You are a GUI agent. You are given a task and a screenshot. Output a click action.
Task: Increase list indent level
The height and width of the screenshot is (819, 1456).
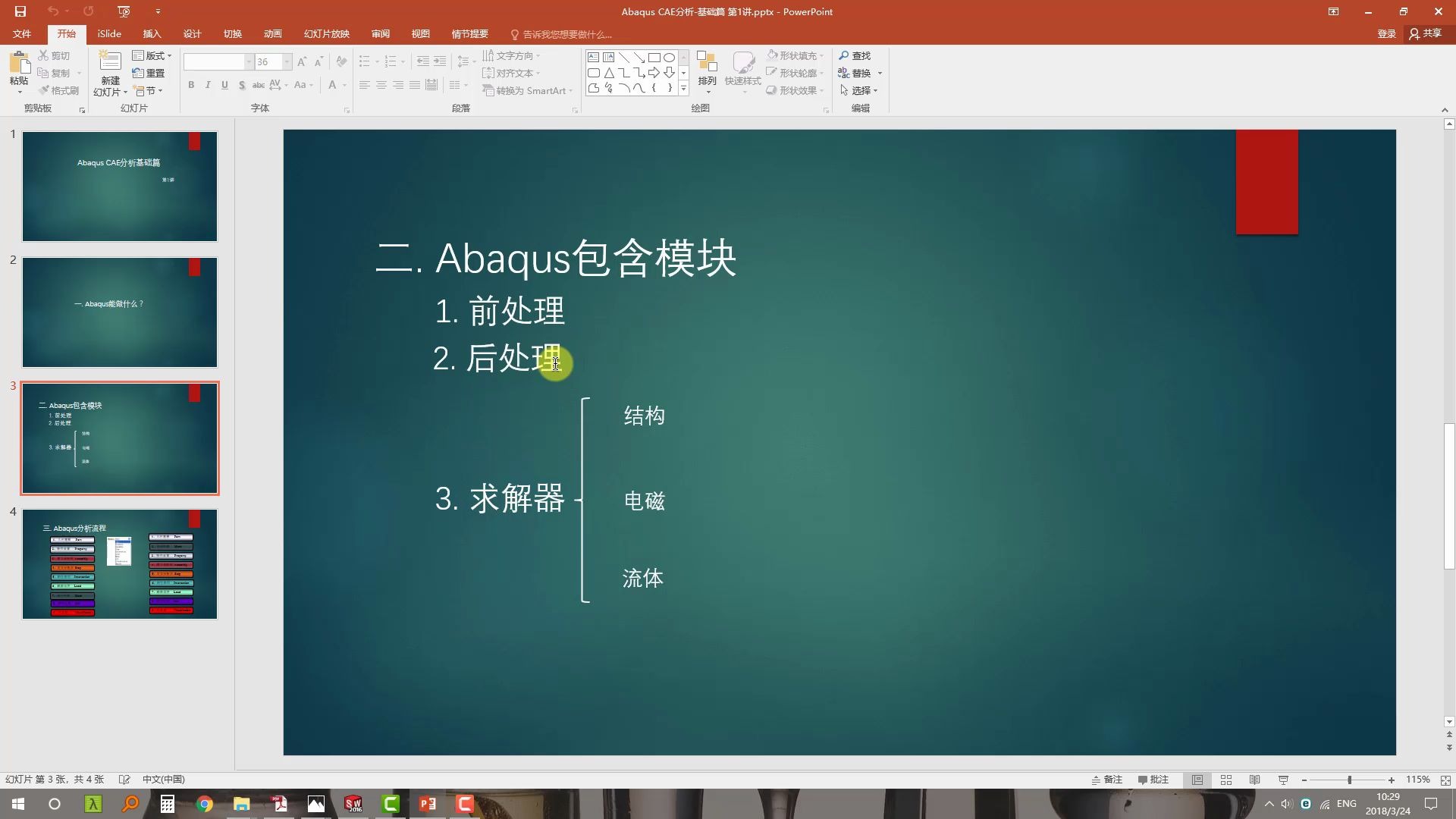click(440, 61)
